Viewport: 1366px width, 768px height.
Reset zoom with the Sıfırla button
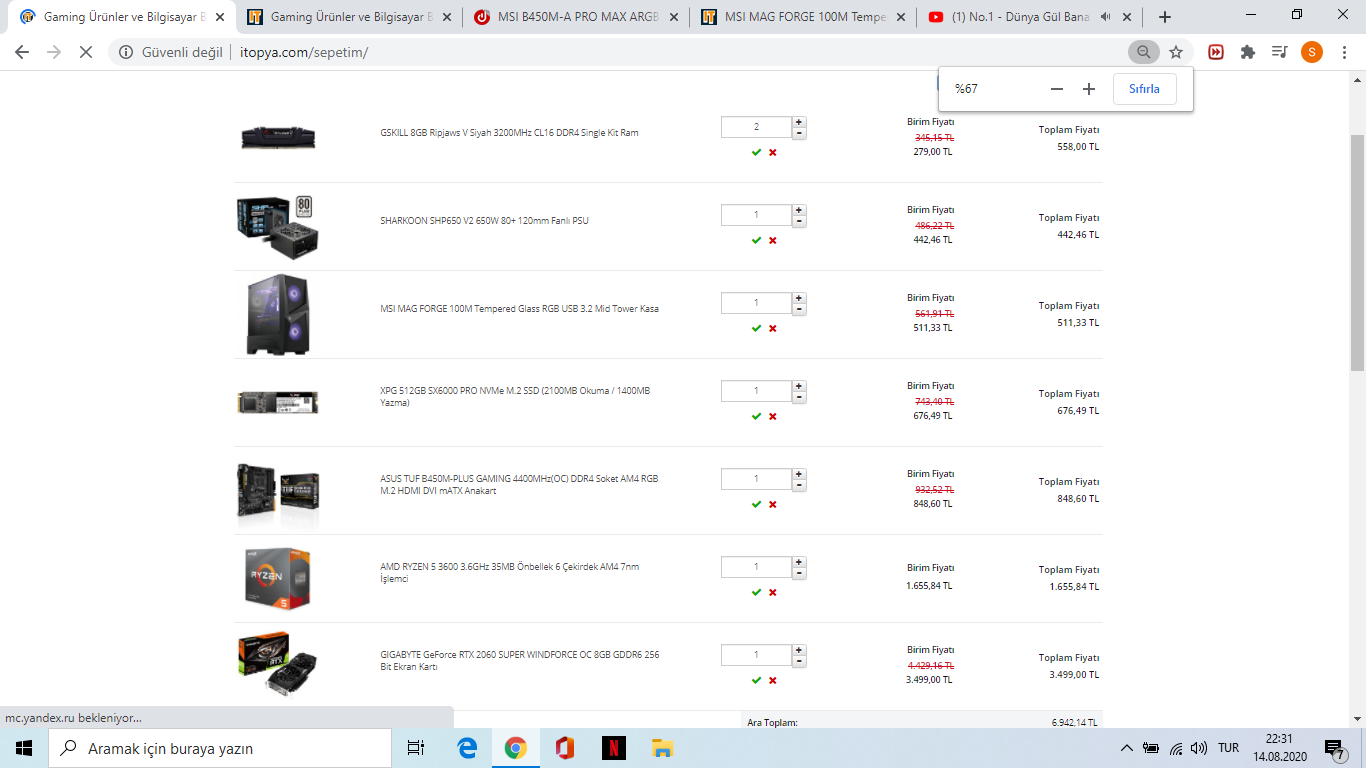(x=1145, y=89)
